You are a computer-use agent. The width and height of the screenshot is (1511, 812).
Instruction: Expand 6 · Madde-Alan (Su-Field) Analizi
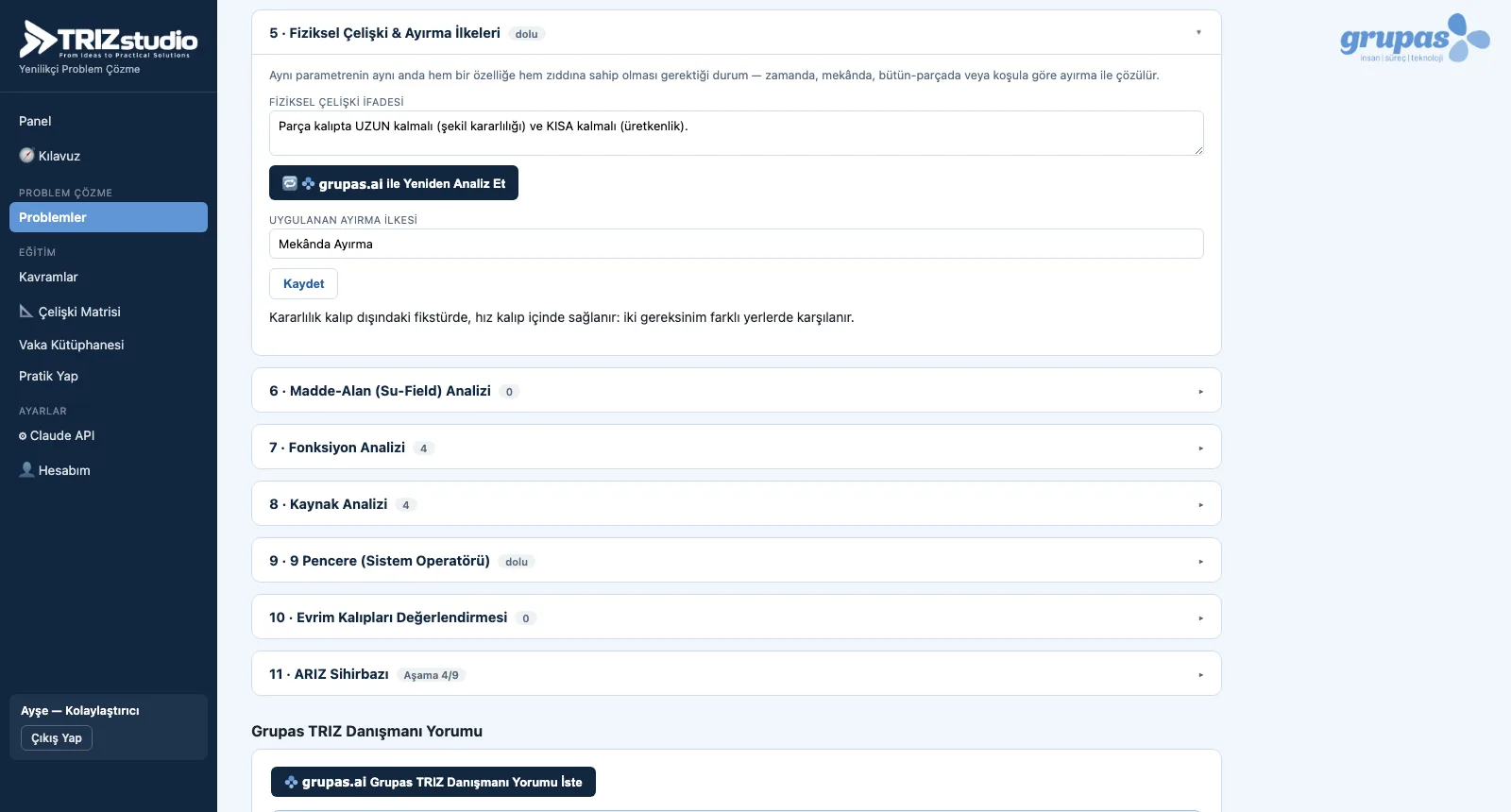pos(737,391)
